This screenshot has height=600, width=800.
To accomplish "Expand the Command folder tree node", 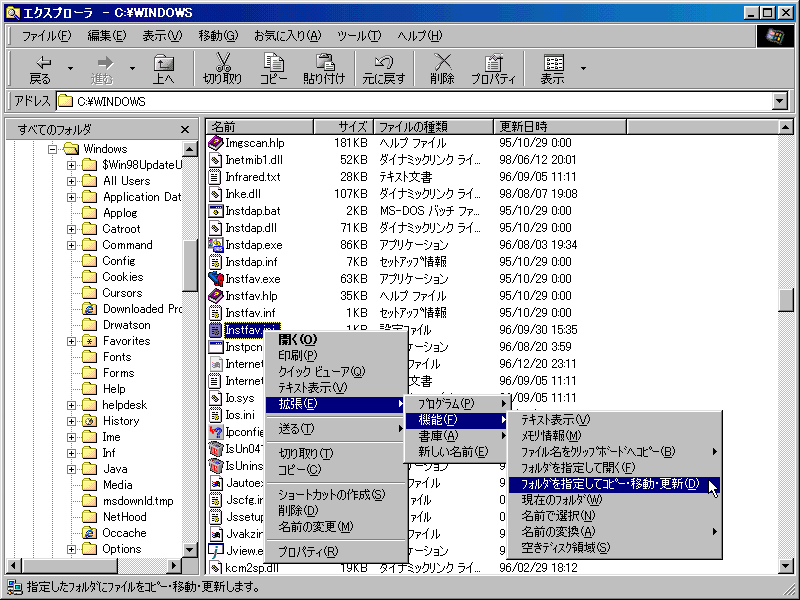I will coord(72,245).
